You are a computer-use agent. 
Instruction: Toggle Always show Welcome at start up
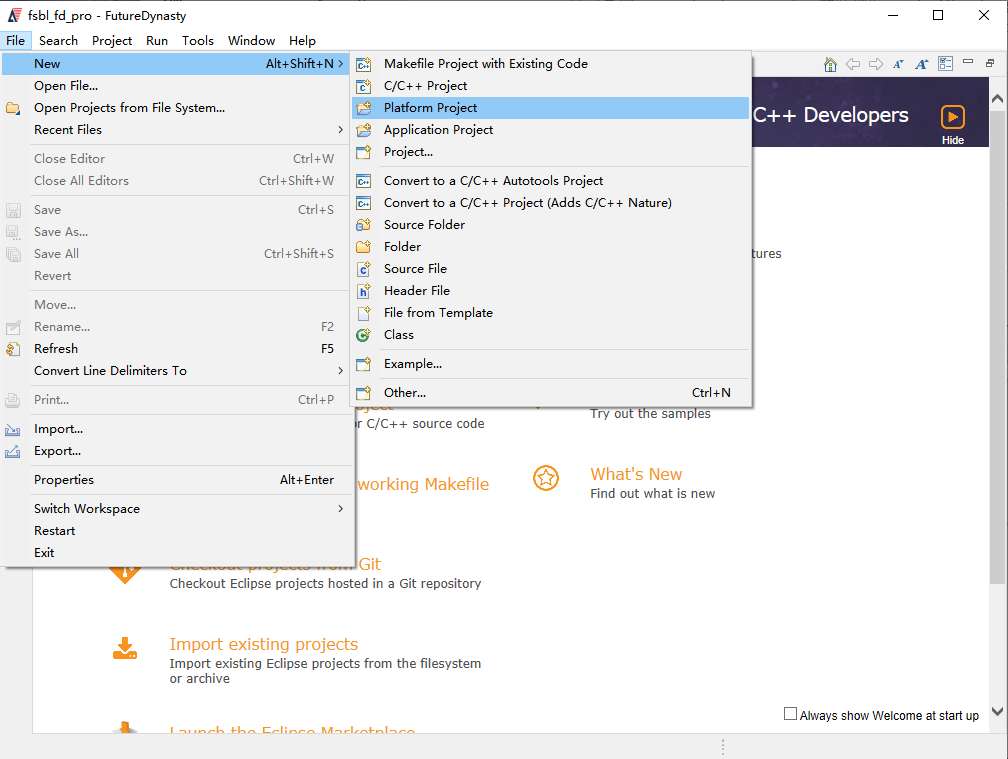coord(790,714)
